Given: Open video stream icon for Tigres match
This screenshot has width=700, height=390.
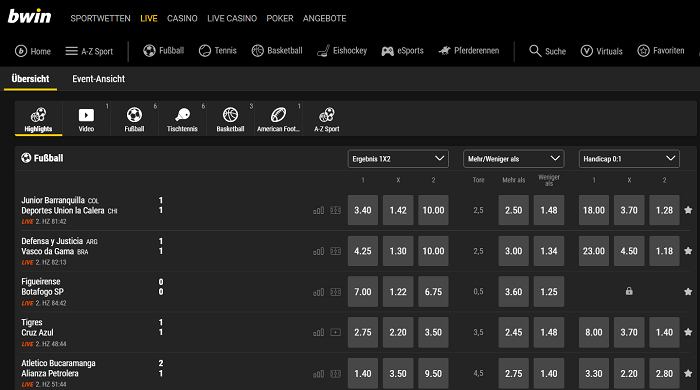Looking at the screenshot, I should coord(335,332).
